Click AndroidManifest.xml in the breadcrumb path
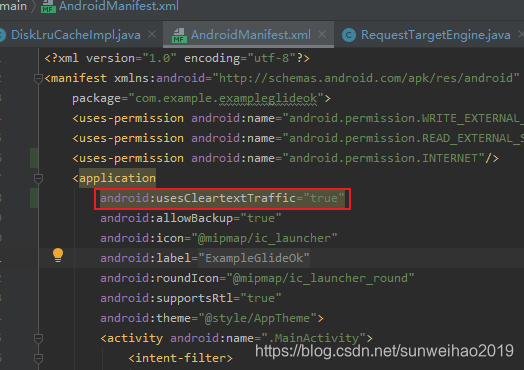 [119, 6]
